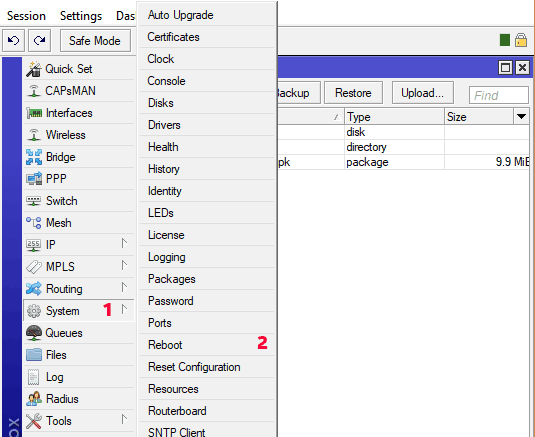Image resolution: width=535 pixels, height=437 pixels.
Task: Click the padlock secure-connection icon
Action: pyautogui.click(x=521, y=40)
